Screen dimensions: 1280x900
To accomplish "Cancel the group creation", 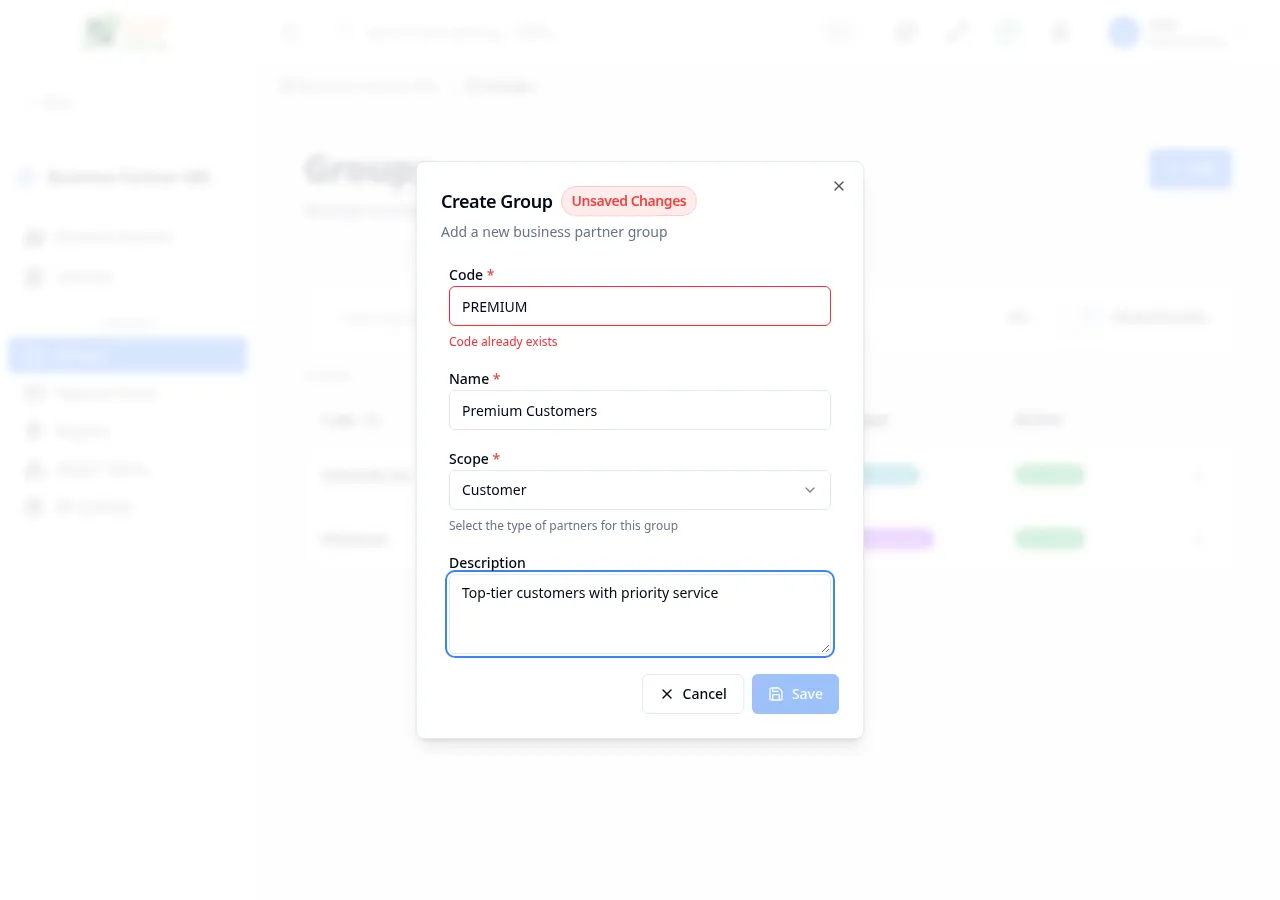I will coord(693,694).
